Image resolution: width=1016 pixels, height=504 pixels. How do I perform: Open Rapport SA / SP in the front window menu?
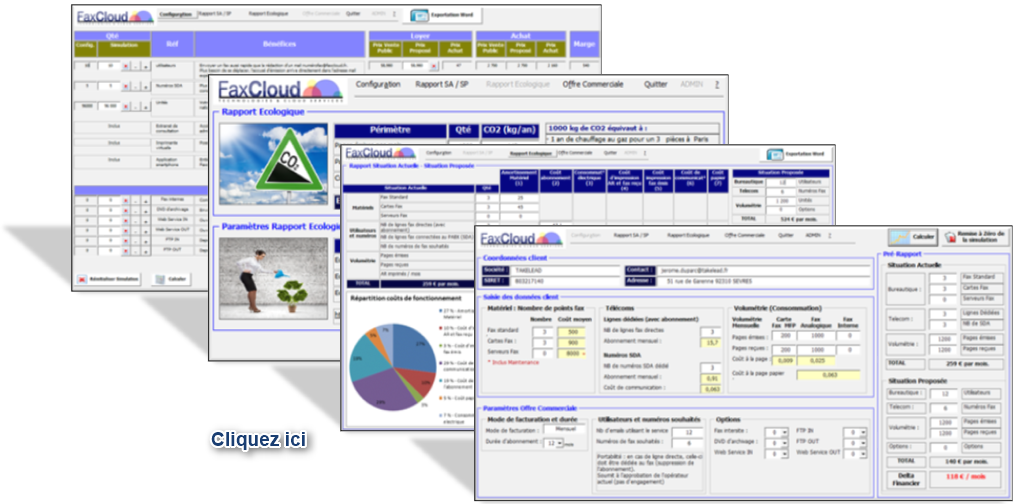[630, 236]
